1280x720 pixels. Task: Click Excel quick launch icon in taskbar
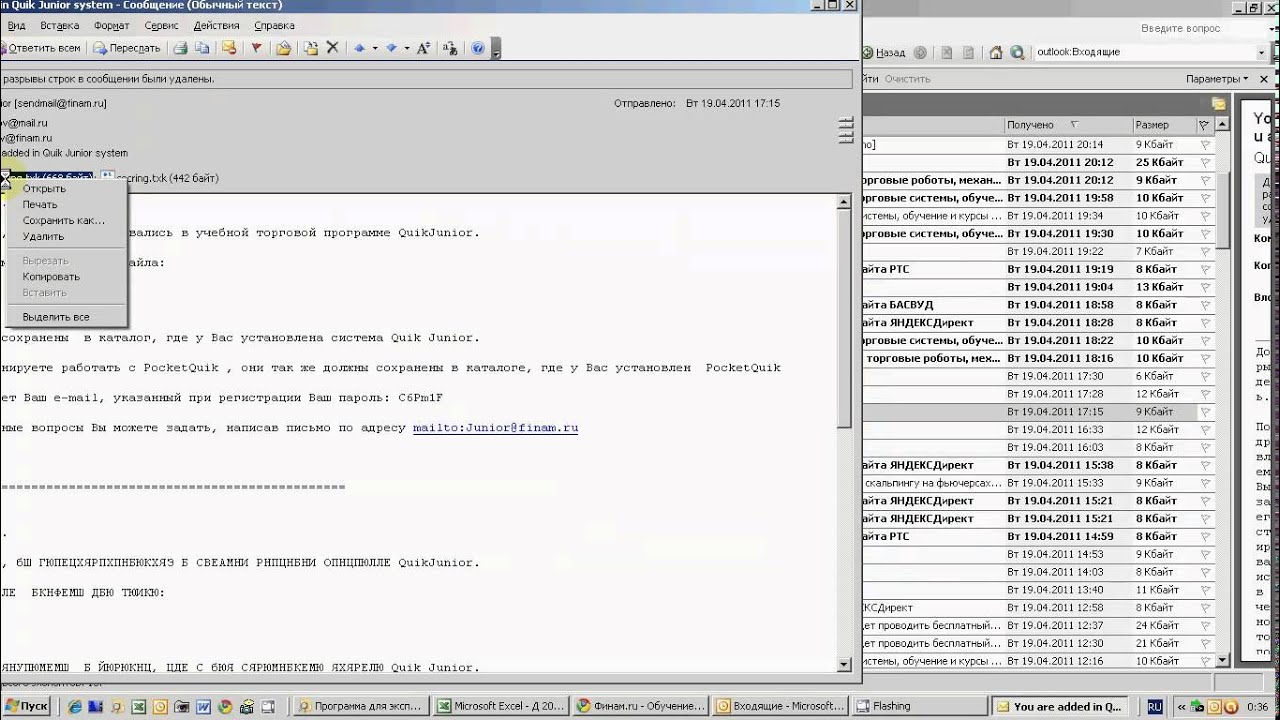pos(139,706)
